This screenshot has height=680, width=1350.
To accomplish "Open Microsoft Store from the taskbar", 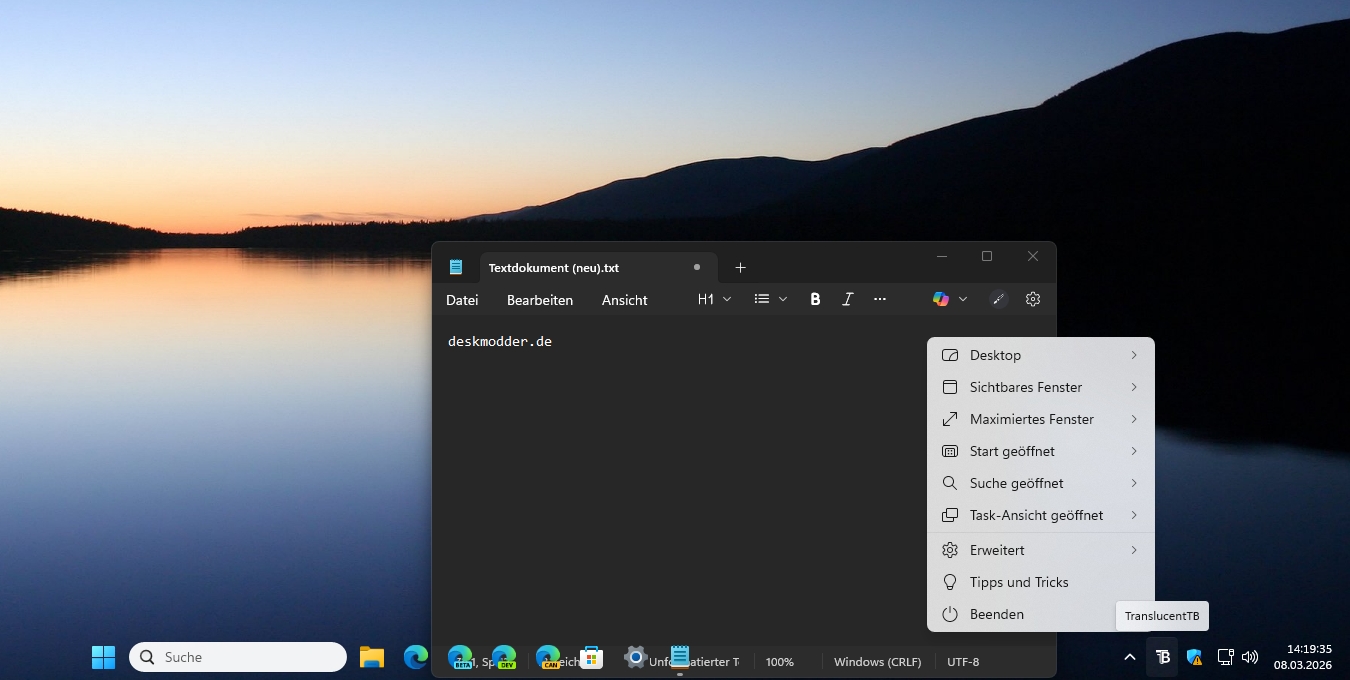I will click(x=592, y=657).
